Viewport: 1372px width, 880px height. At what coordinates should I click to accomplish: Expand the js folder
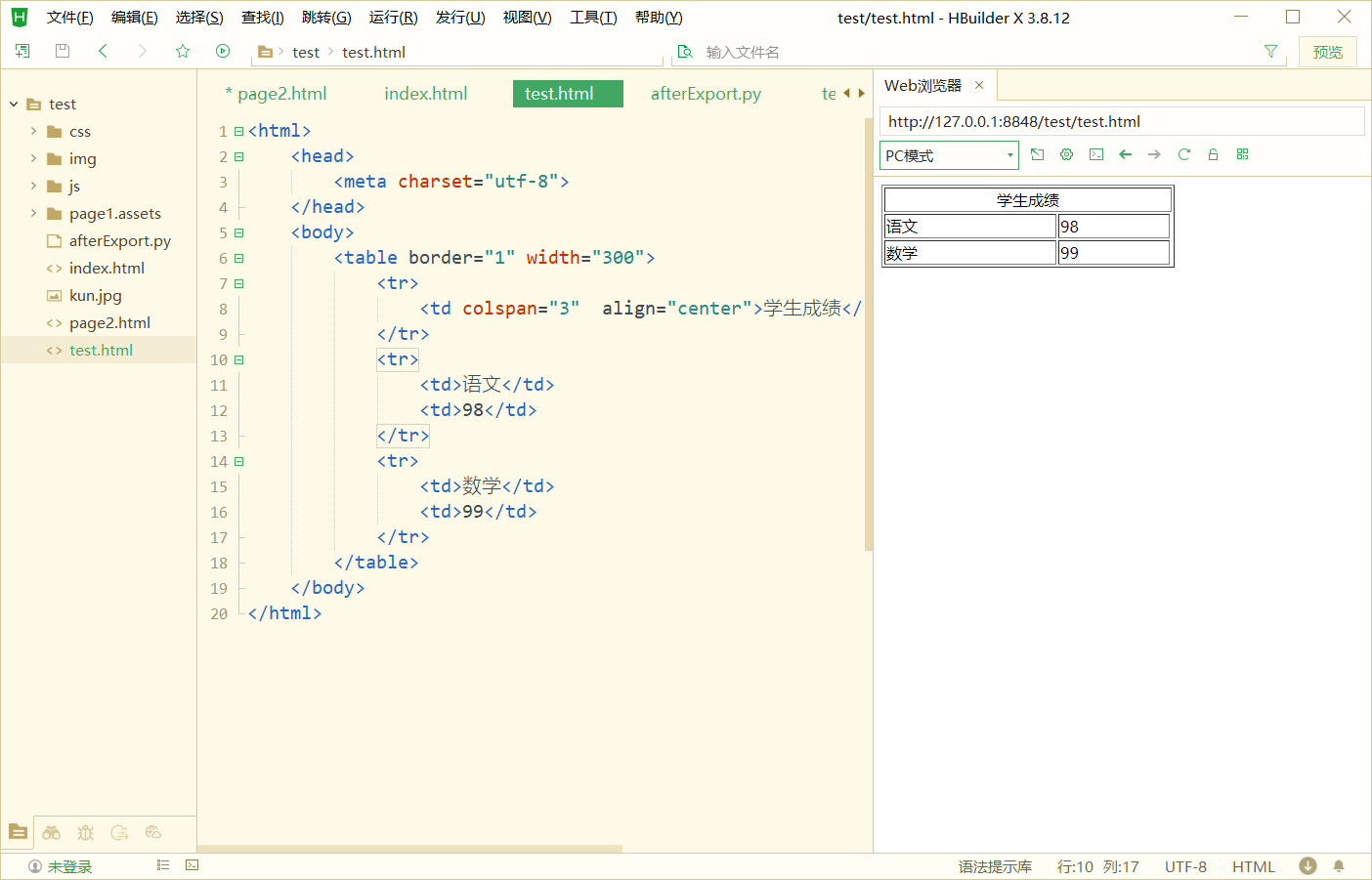33,186
